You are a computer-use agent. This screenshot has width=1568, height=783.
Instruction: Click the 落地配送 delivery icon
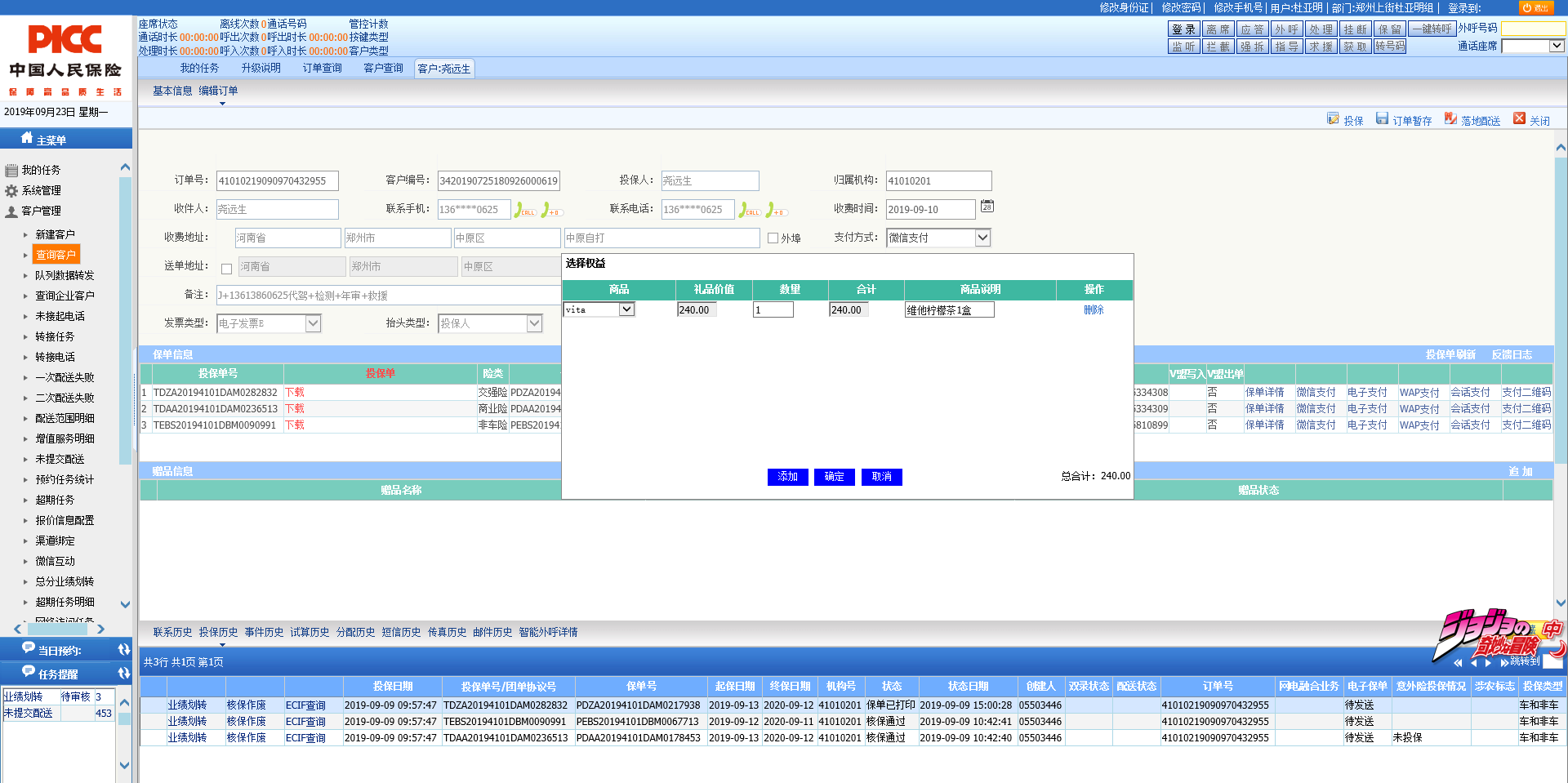tap(1450, 119)
